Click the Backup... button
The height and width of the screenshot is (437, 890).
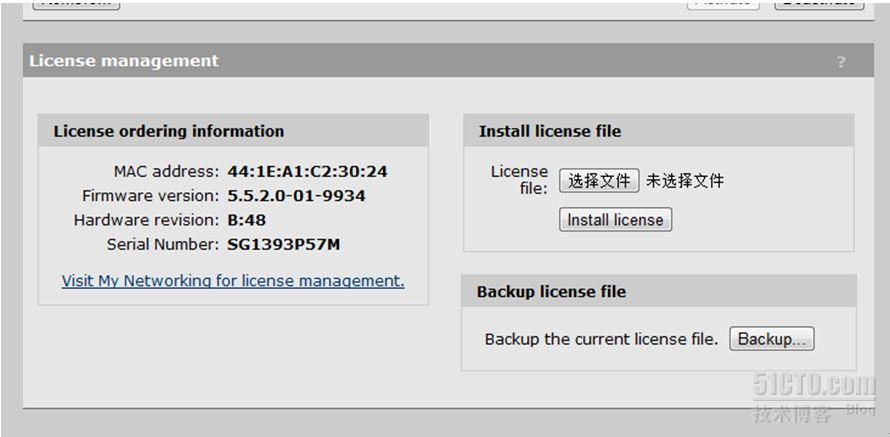tap(772, 339)
